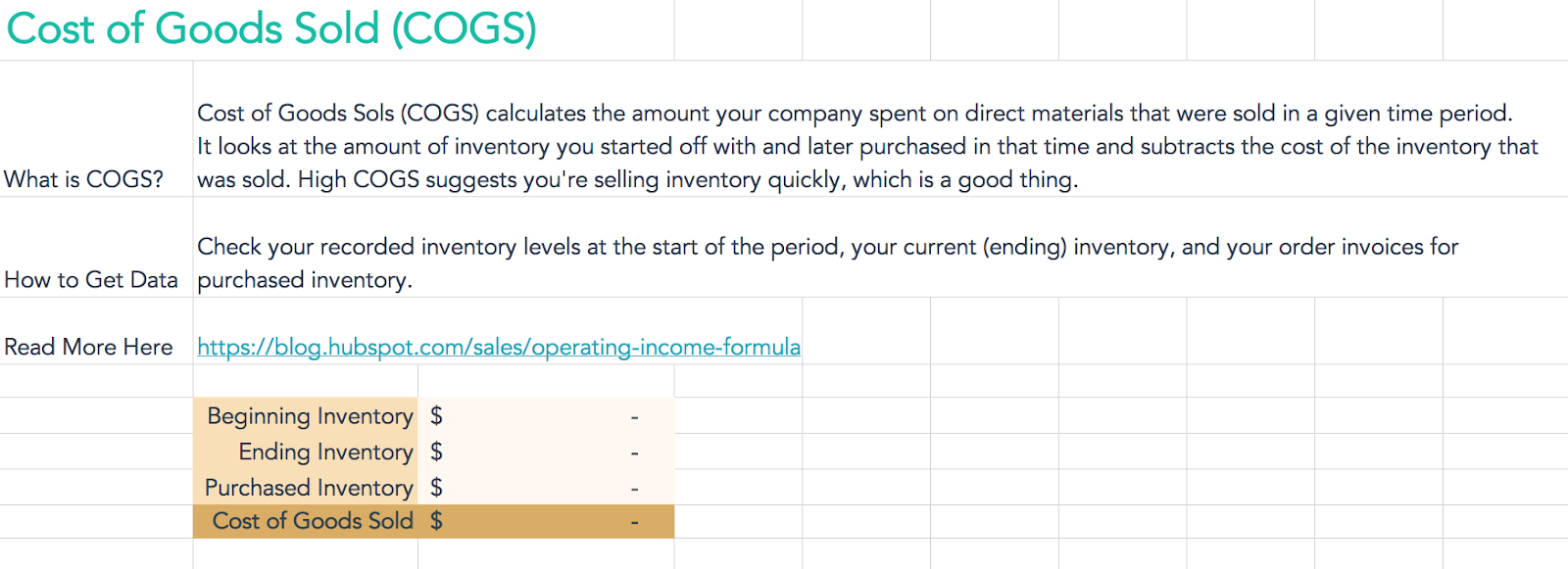Click the "Cost of Goods Sold (COGS)" title
1568x569 pixels.
(x=271, y=29)
